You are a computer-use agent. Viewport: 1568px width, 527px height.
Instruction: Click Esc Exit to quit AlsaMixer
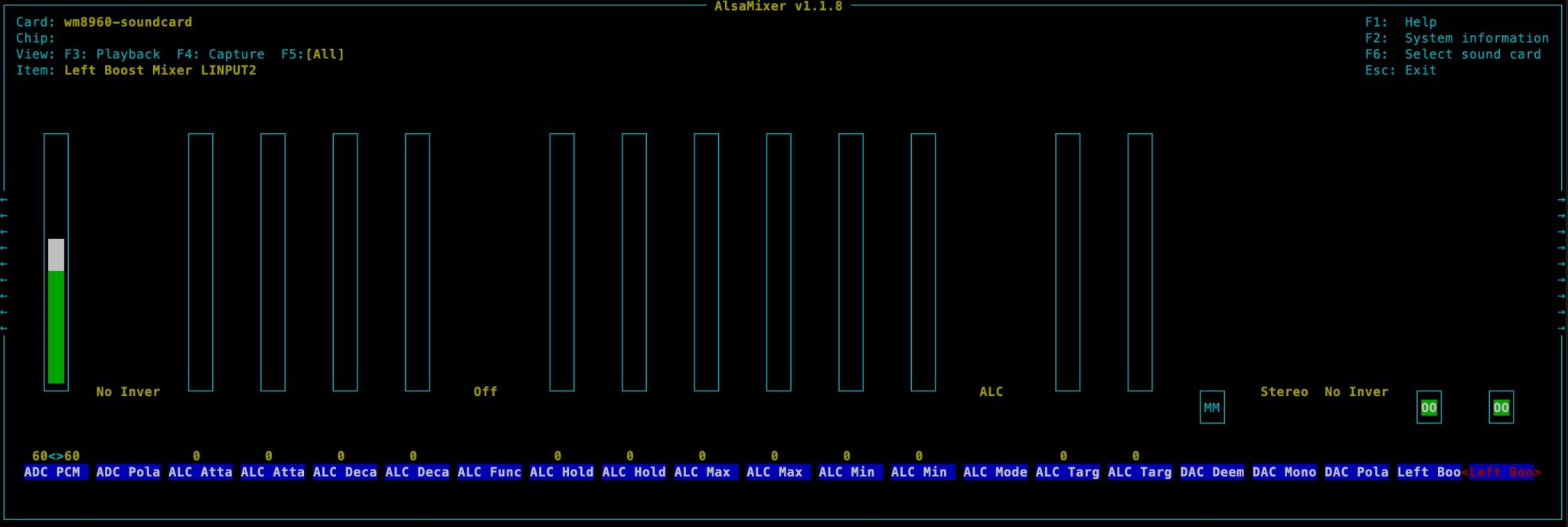coord(1400,70)
